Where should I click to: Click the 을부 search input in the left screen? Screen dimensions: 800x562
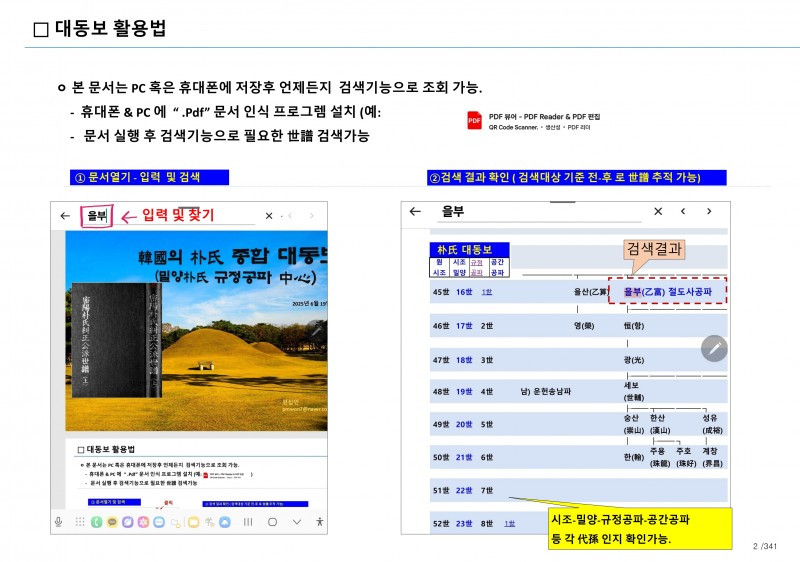point(96,216)
